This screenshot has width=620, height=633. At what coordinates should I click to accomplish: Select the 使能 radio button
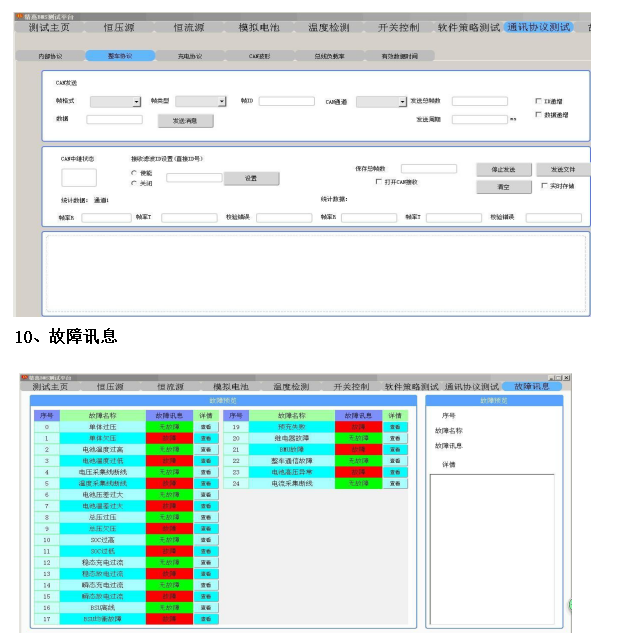134,173
